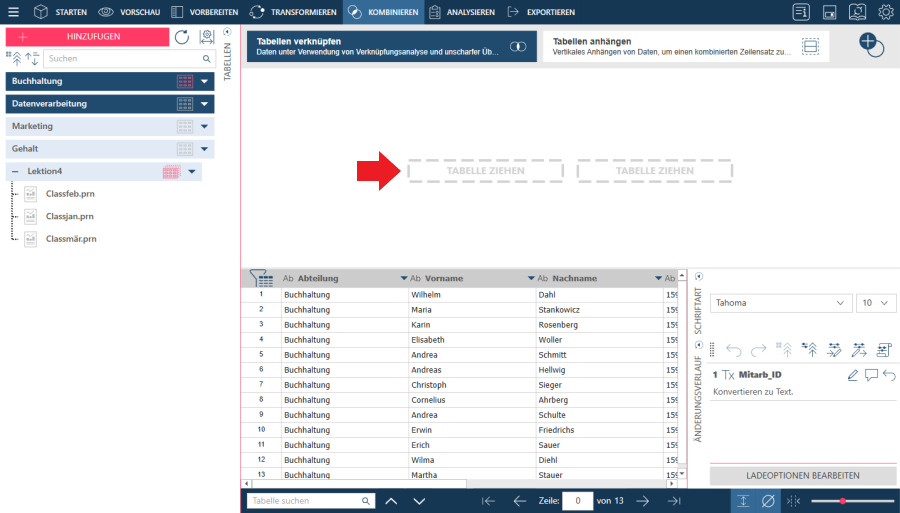The height and width of the screenshot is (513, 900).
Task: Switch to the Vorschau tab
Action: pyautogui.click(x=129, y=12)
